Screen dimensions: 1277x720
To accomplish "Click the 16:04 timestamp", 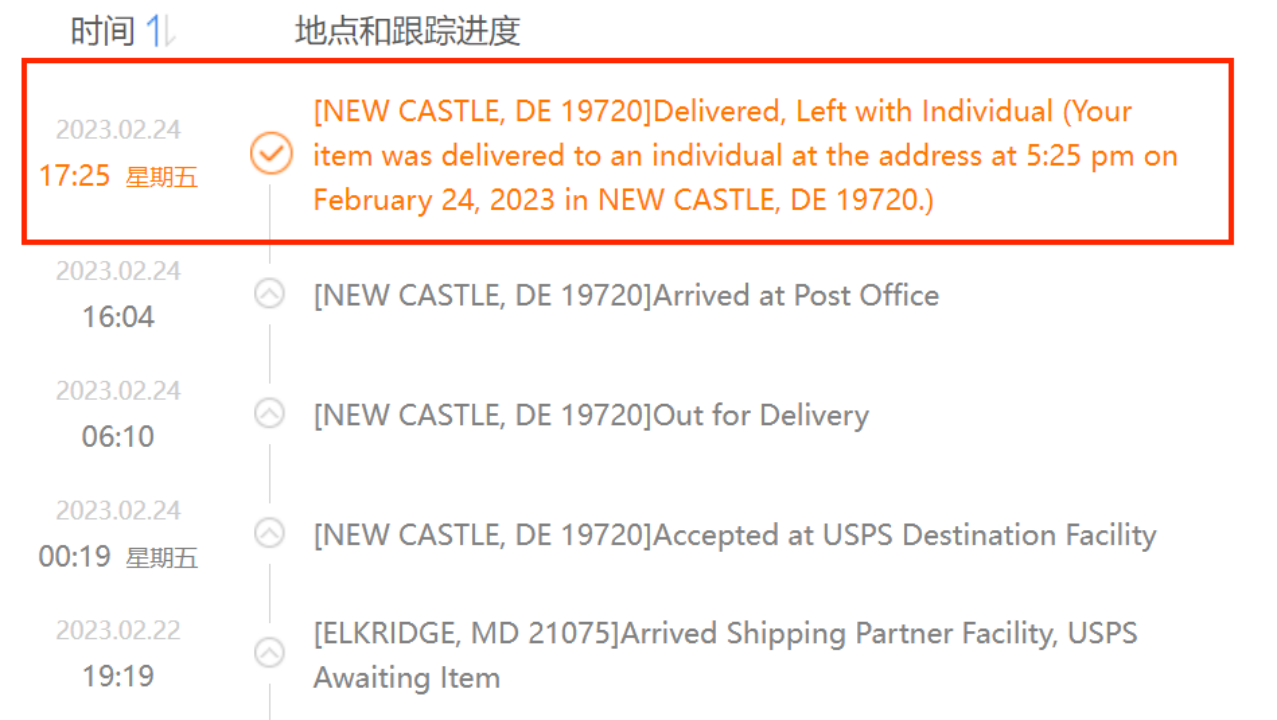I will click(118, 318).
